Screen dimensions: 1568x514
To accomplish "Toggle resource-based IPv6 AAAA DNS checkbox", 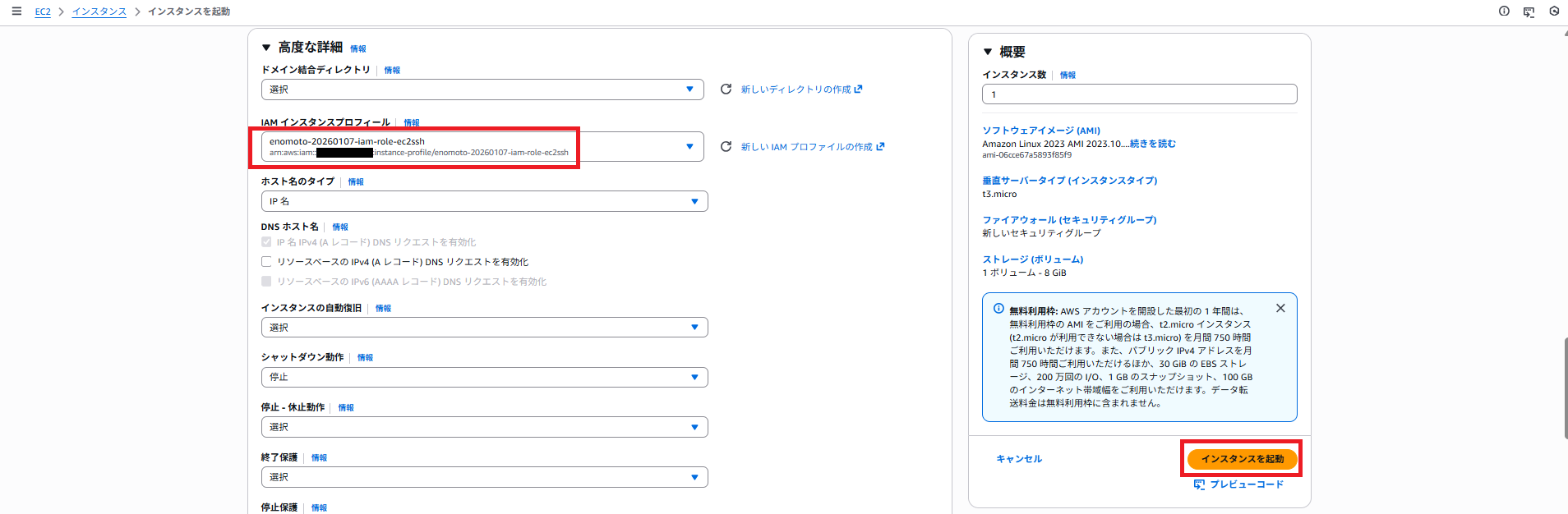I will click(266, 282).
